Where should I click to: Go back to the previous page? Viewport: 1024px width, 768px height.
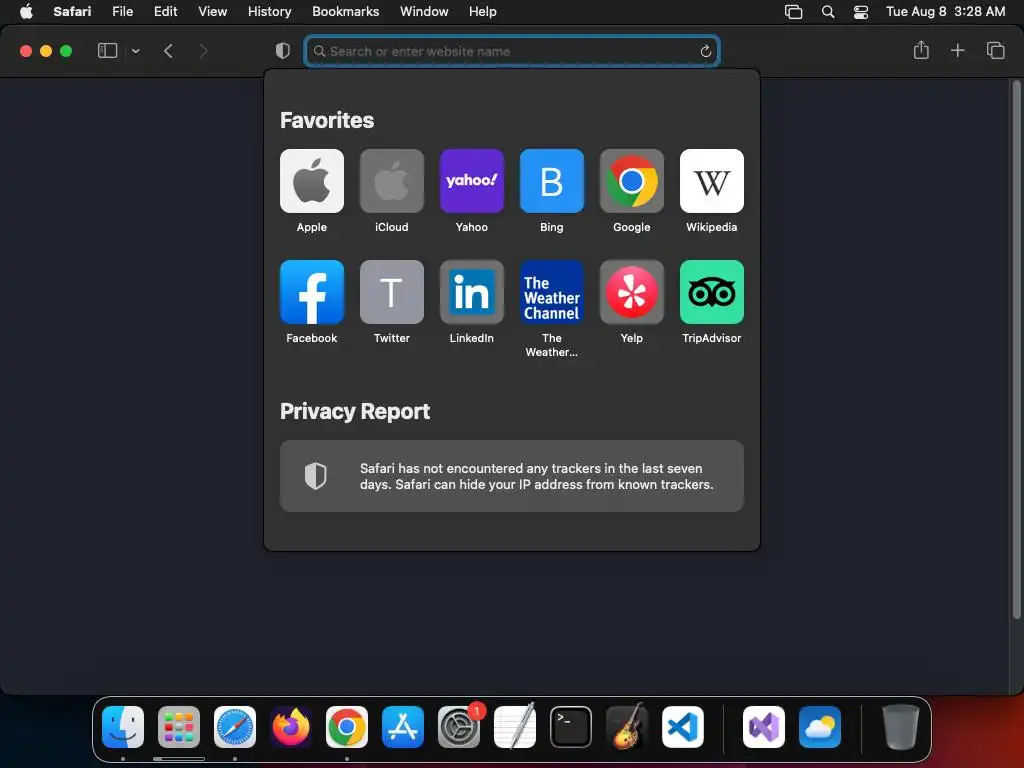(168, 51)
